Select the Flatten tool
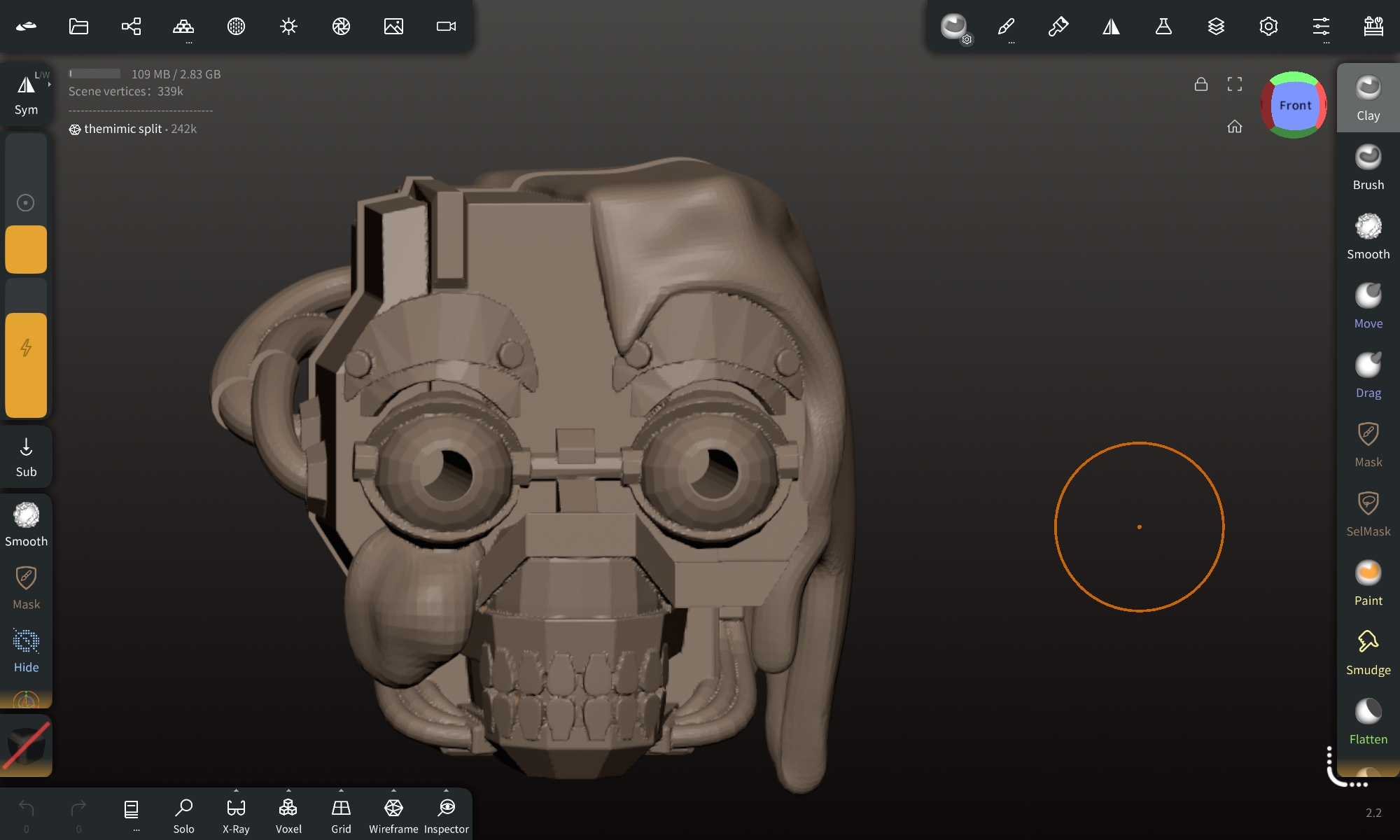The height and width of the screenshot is (840, 1400). (1368, 722)
